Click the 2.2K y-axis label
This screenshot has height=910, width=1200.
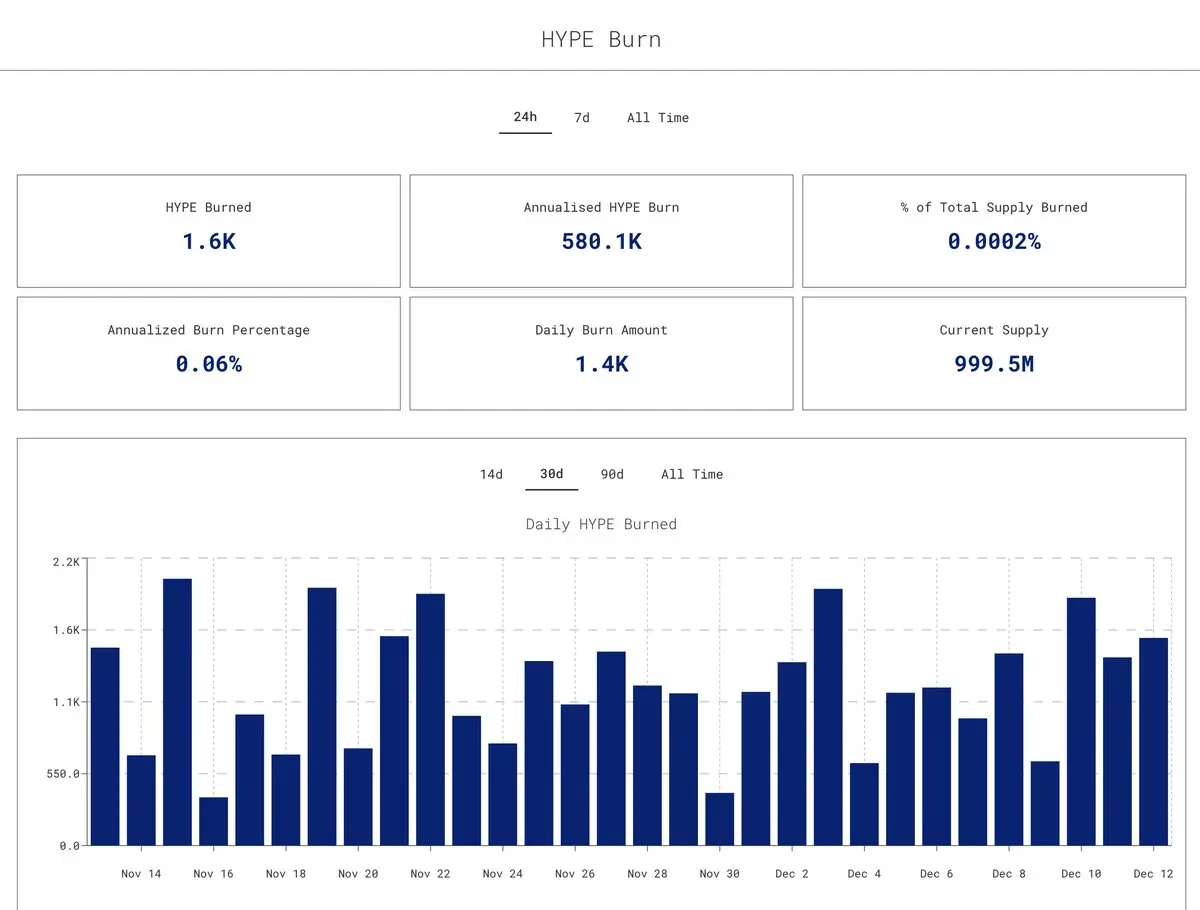coord(66,562)
